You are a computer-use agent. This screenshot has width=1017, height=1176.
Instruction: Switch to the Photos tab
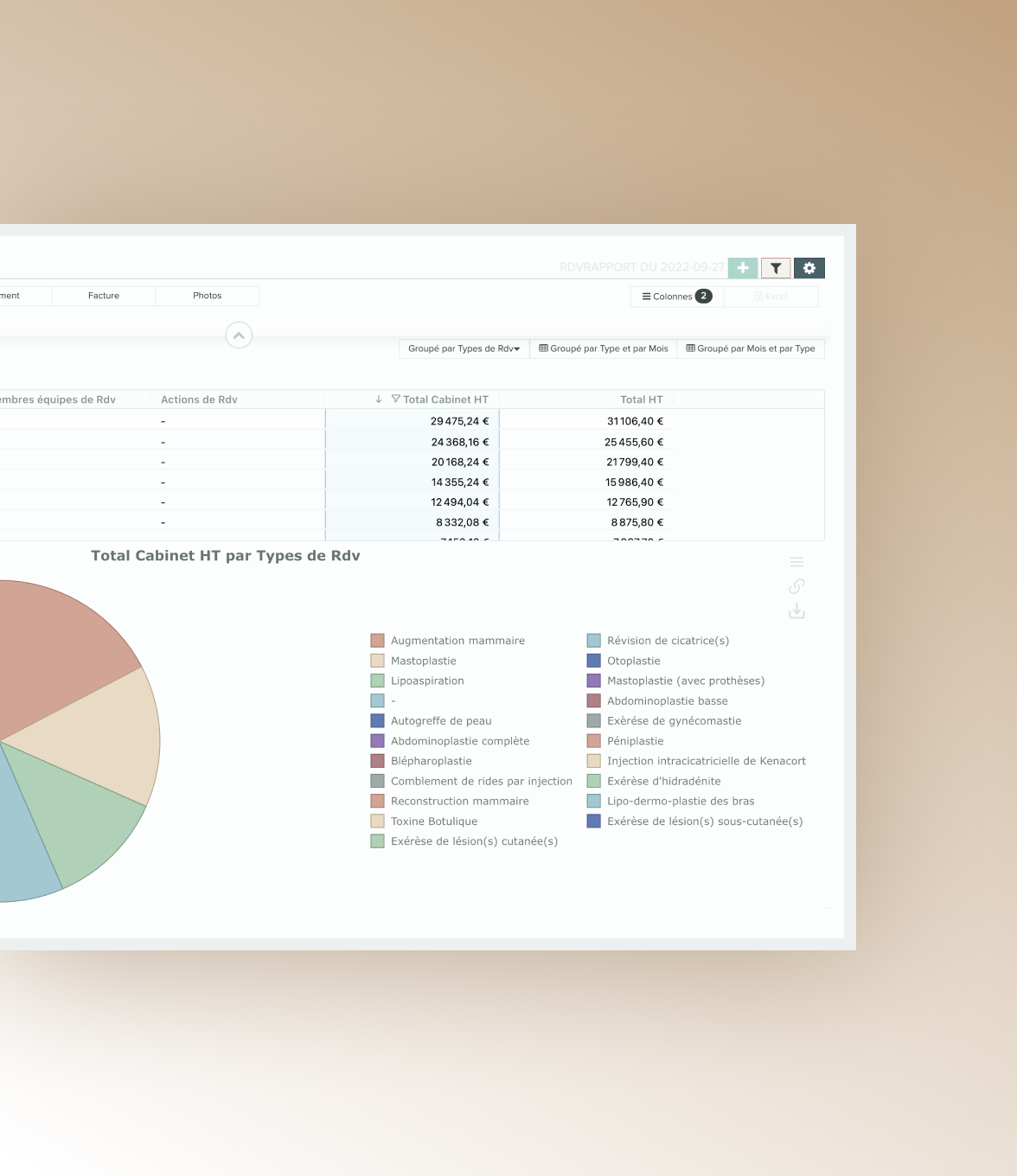coord(208,296)
